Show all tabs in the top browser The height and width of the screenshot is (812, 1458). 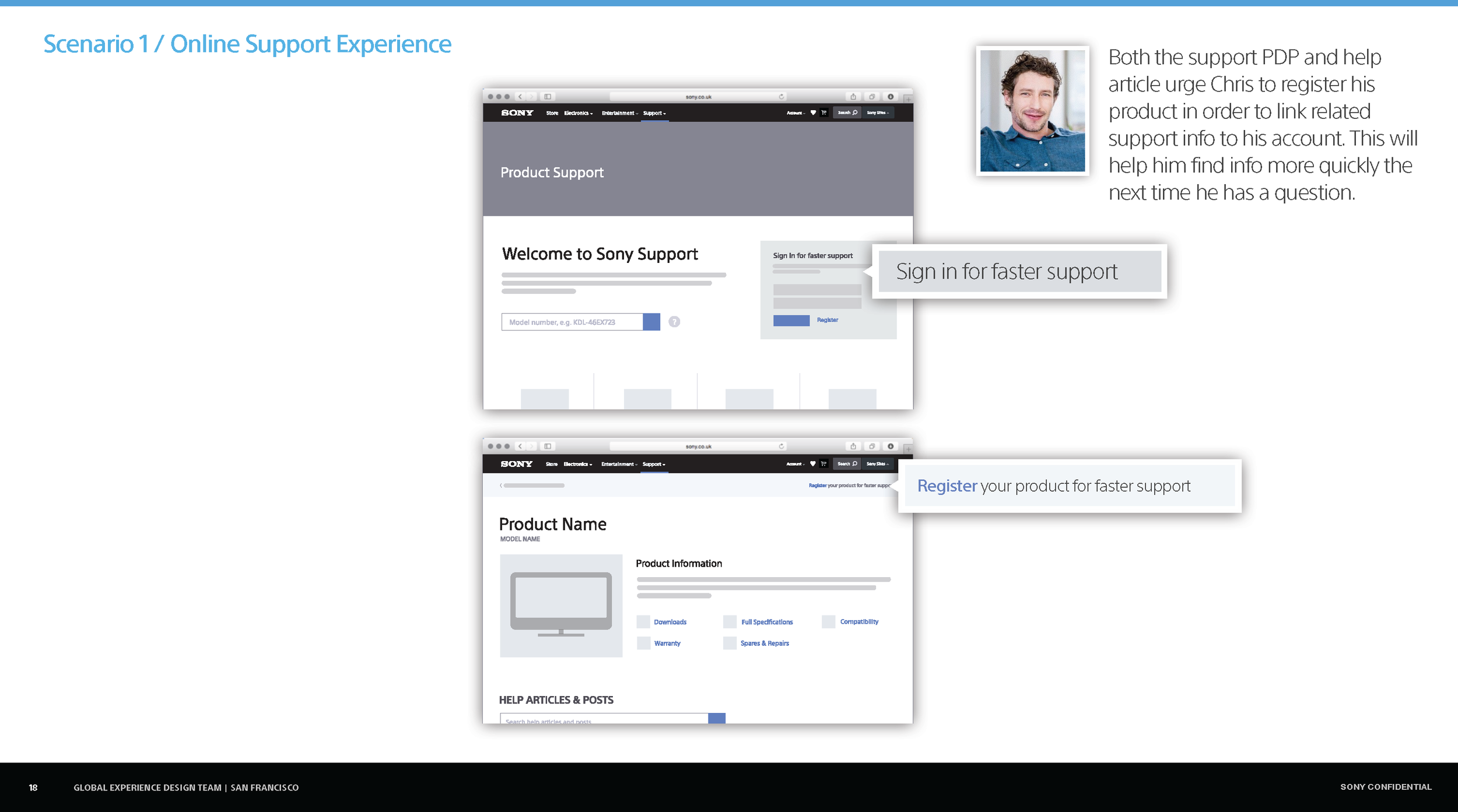click(872, 97)
